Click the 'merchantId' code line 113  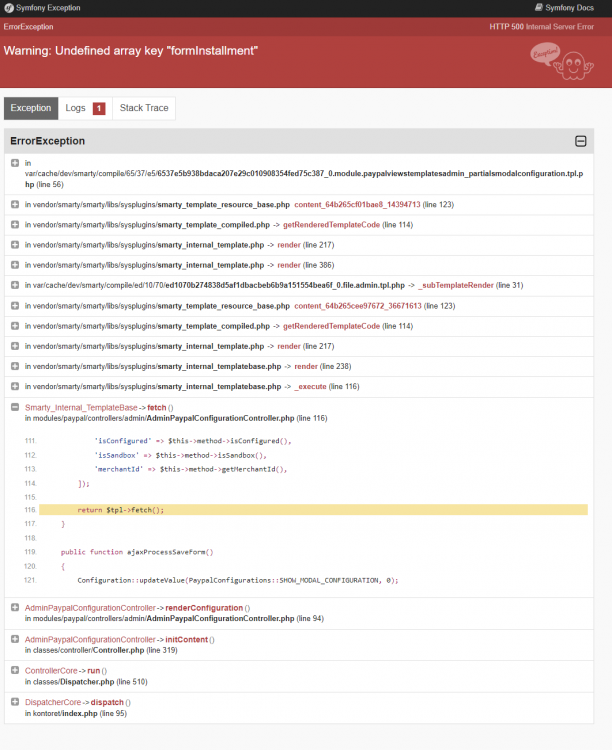tap(191, 469)
